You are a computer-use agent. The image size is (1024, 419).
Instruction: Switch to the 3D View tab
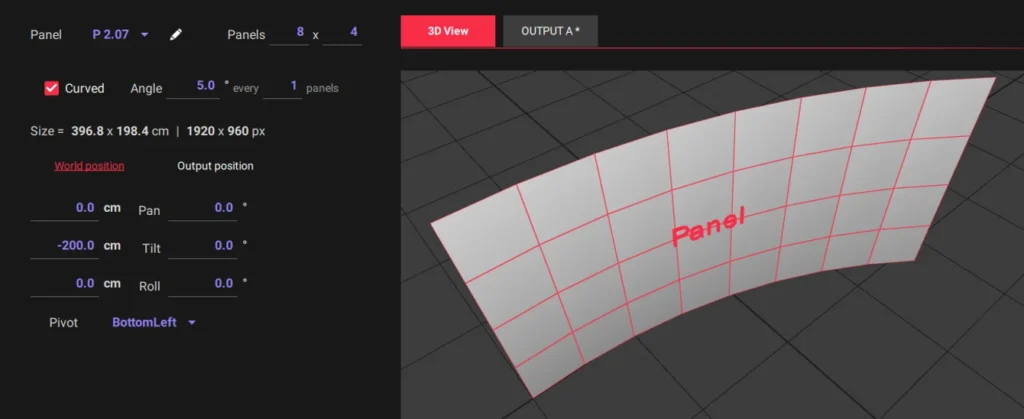(x=448, y=31)
